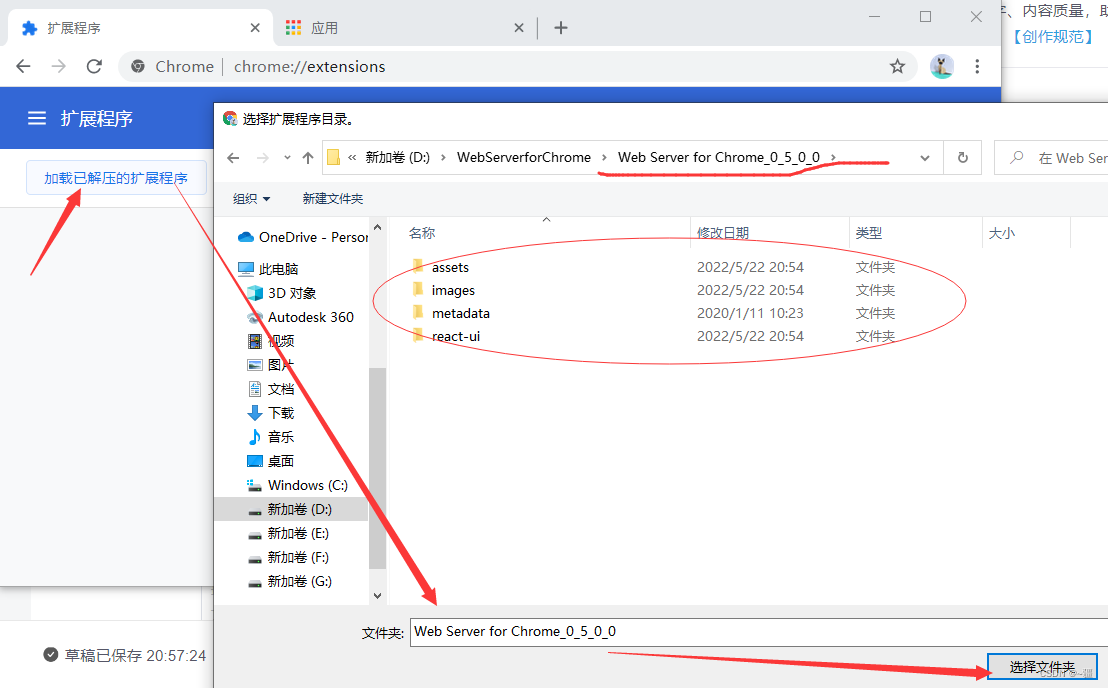Screen dimensions: 1108x688
Task: Select 文档 folder in sidebar
Action: pyautogui.click(x=271, y=389)
